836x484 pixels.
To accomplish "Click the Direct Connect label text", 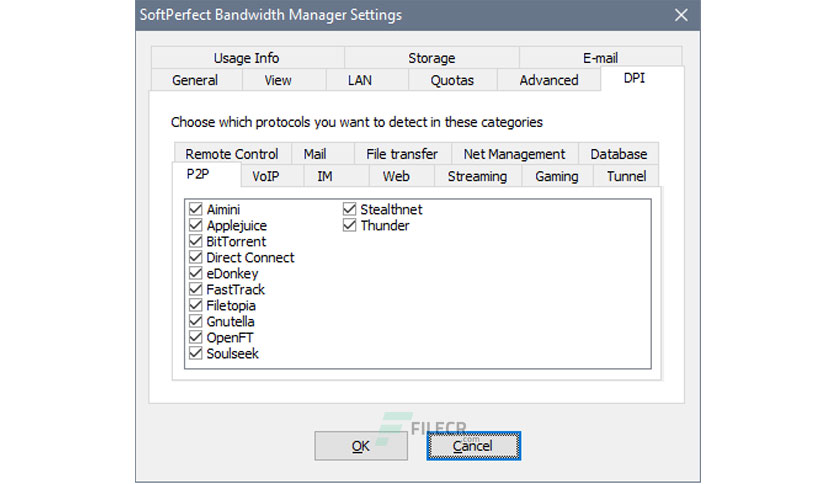I will [x=251, y=257].
